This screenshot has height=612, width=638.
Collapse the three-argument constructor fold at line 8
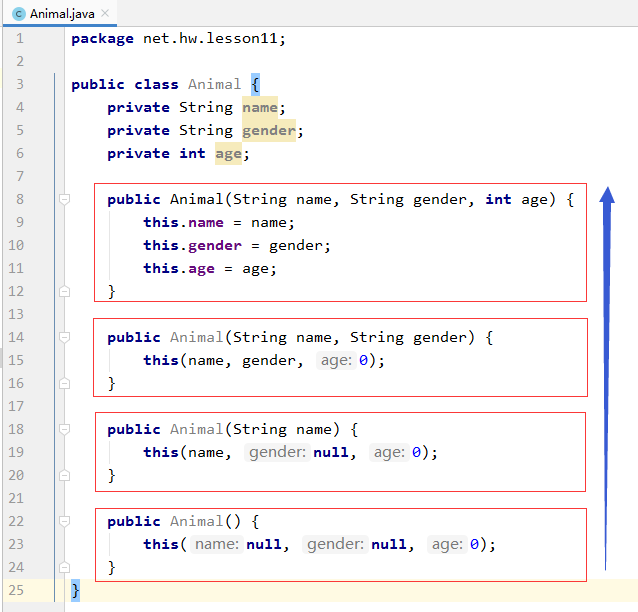tap(64, 199)
